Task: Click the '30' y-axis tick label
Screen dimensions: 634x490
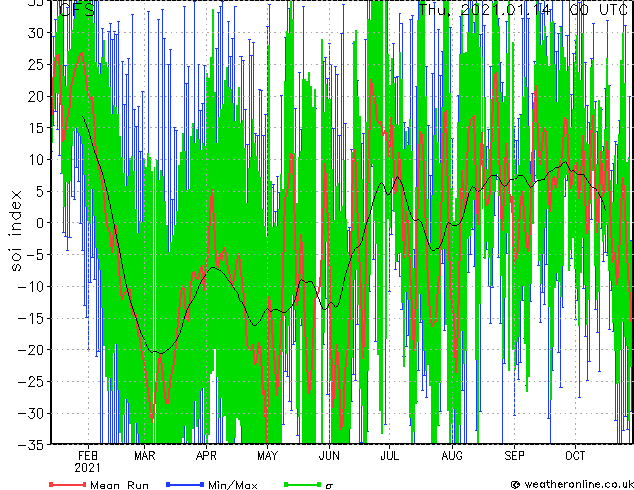Action: tap(35, 33)
